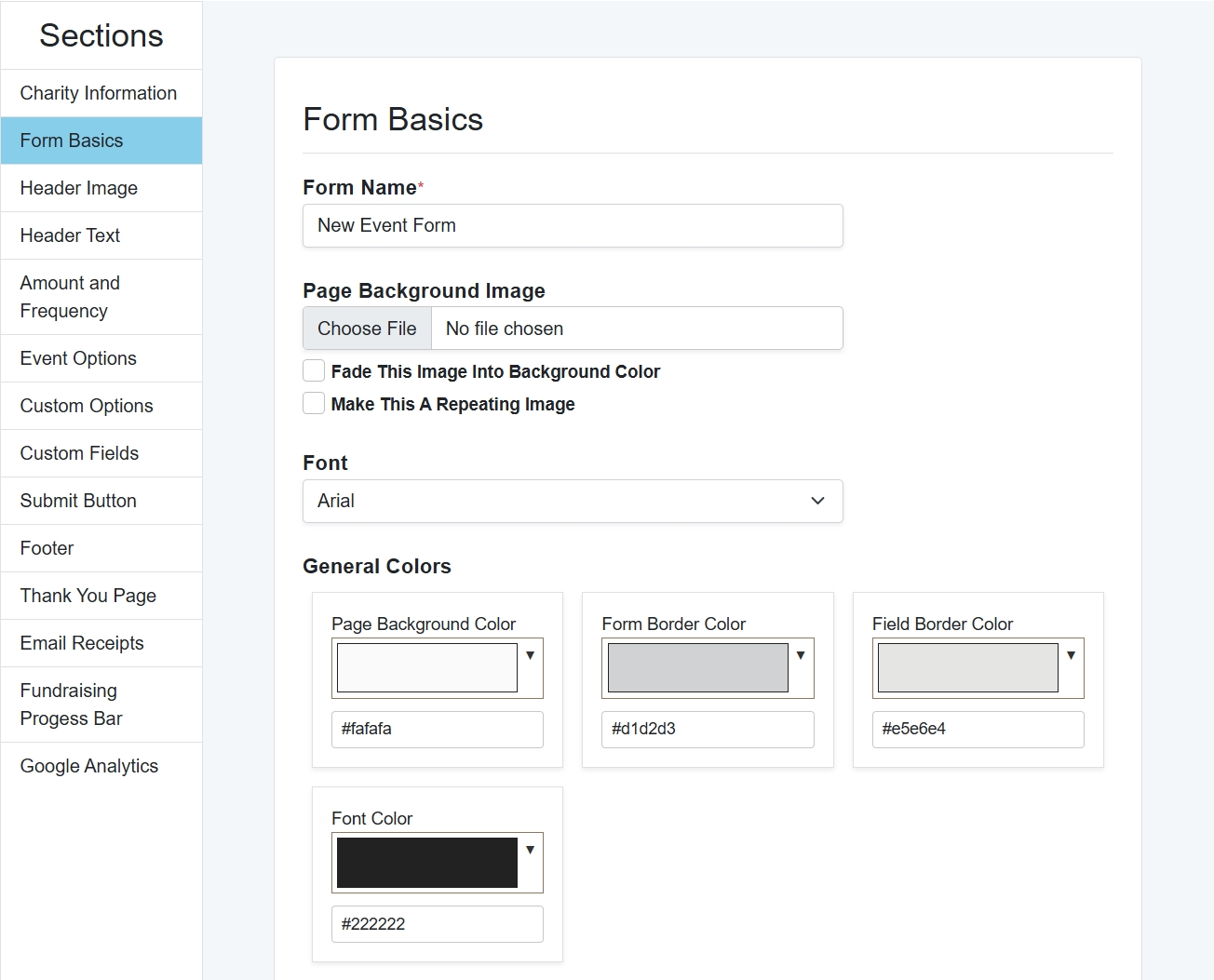Click the Form Name text field

(573, 226)
